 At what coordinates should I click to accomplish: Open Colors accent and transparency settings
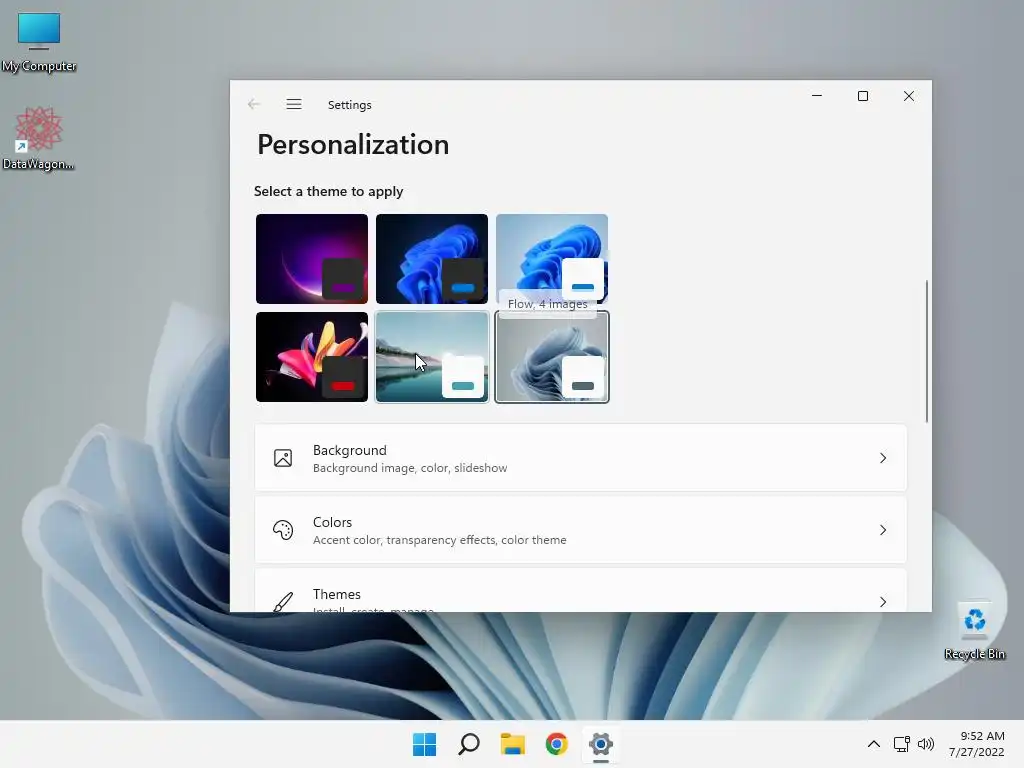pos(581,530)
